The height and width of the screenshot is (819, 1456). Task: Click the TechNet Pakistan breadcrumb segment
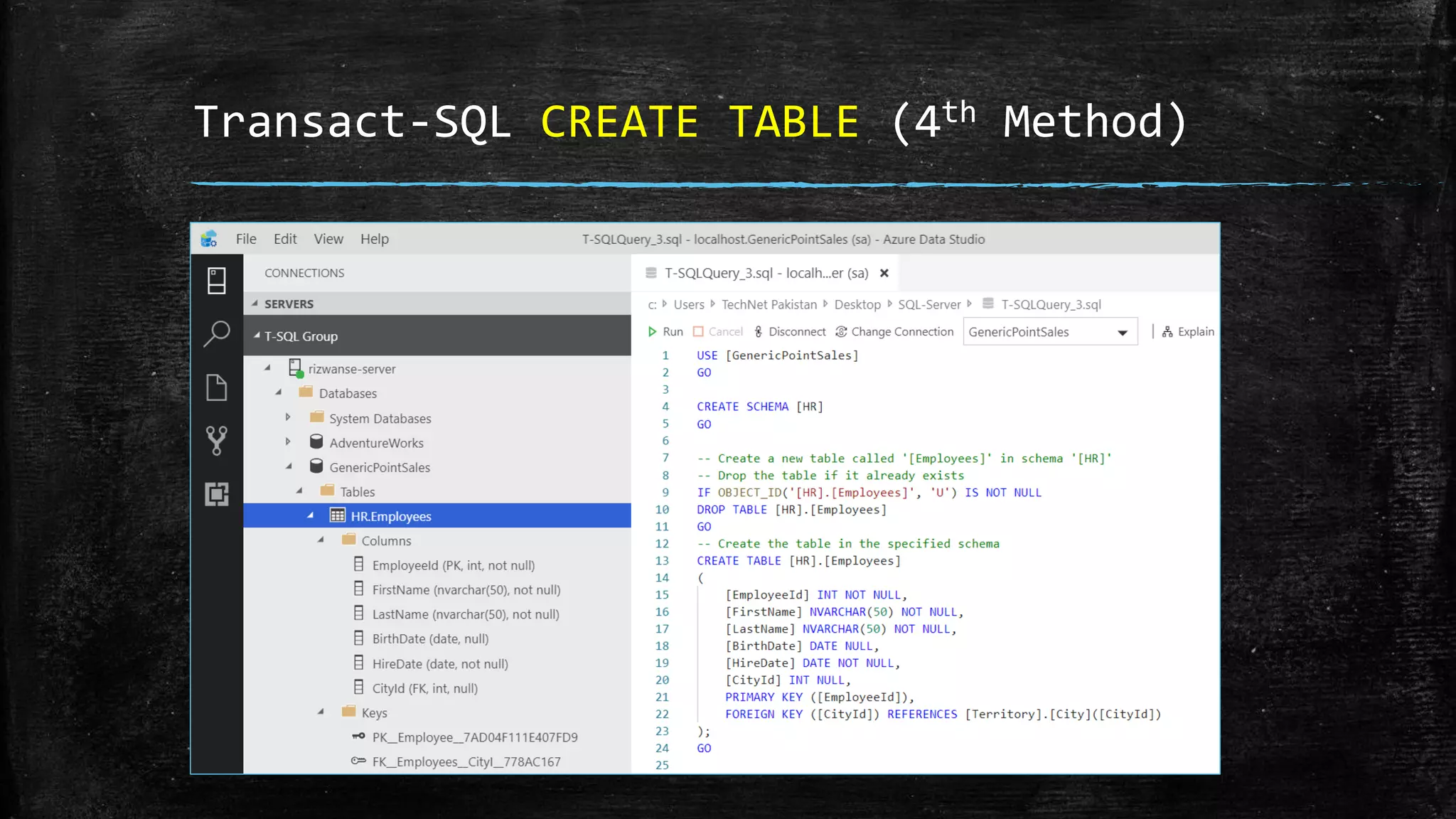pos(769,304)
